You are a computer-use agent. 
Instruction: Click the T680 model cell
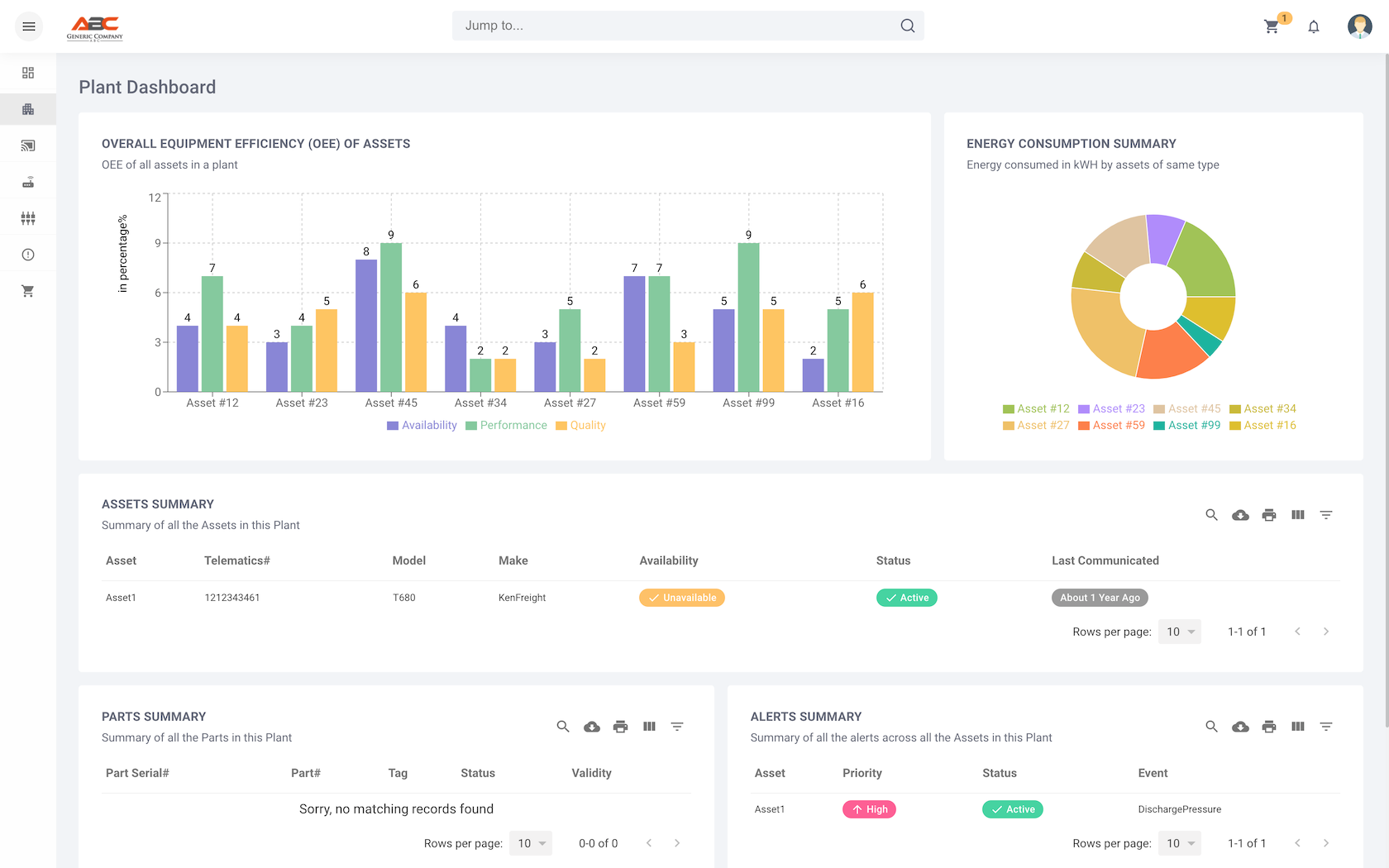point(404,598)
